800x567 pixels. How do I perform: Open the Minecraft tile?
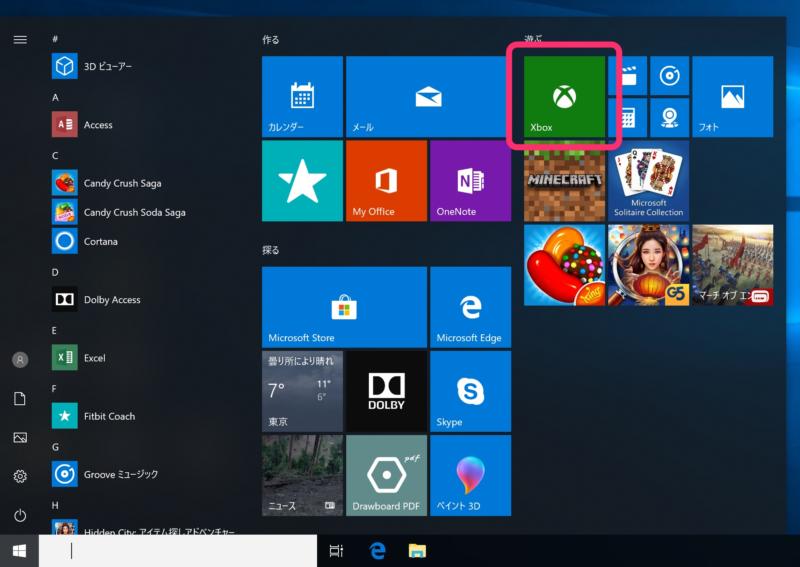click(x=564, y=181)
